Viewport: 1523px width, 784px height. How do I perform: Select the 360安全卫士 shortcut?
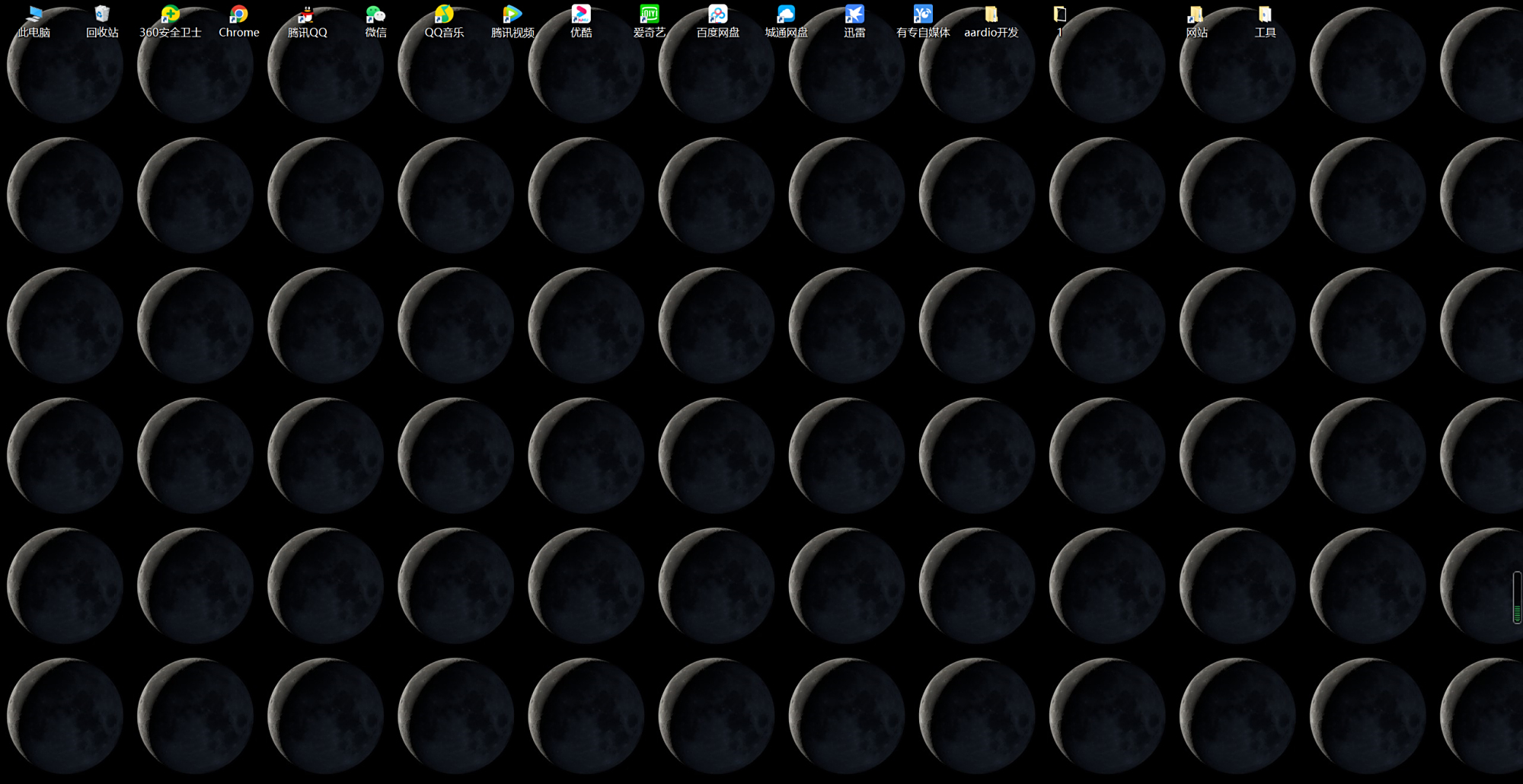(x=171, y=14)
